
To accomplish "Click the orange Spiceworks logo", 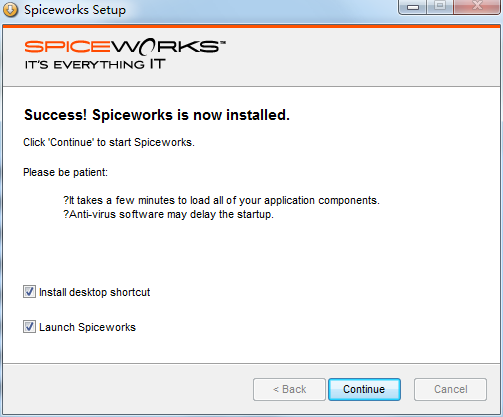I will (125, 46).
